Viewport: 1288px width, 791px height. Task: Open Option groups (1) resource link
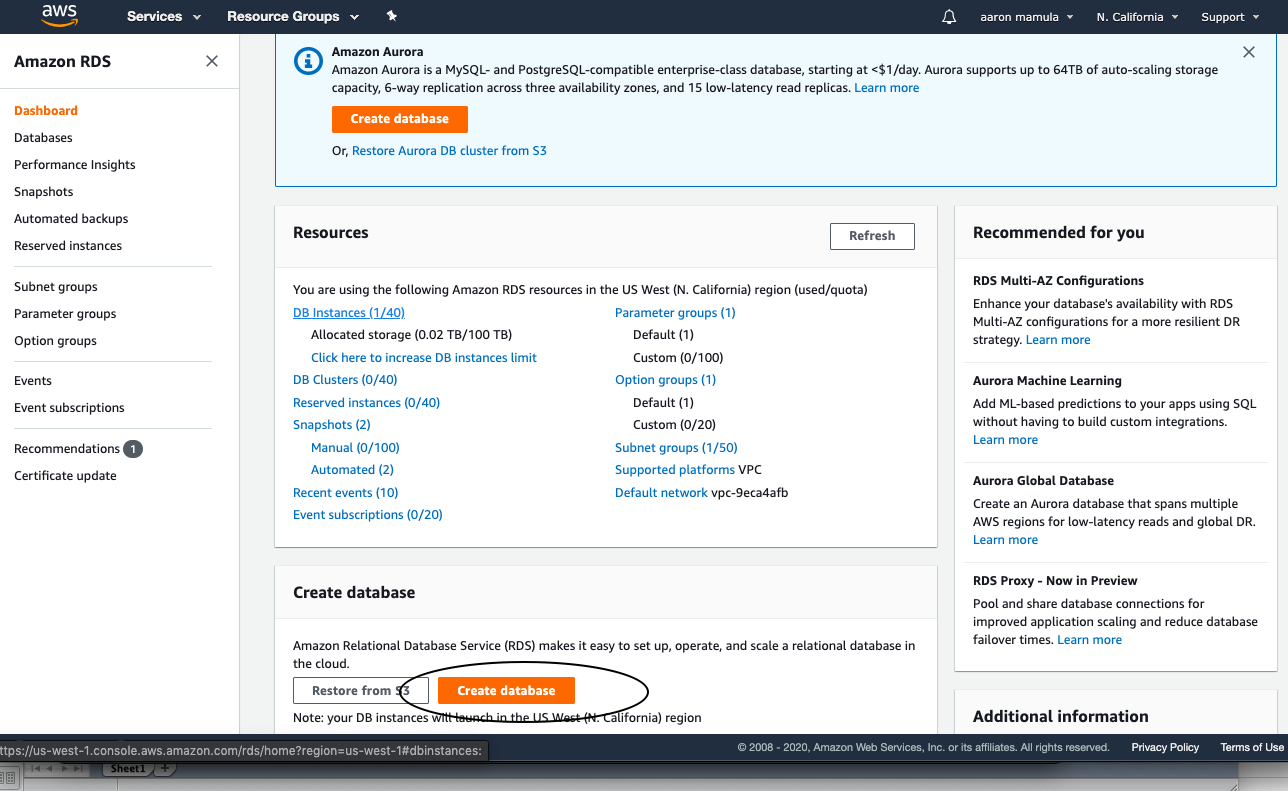(x=665, y=380)
